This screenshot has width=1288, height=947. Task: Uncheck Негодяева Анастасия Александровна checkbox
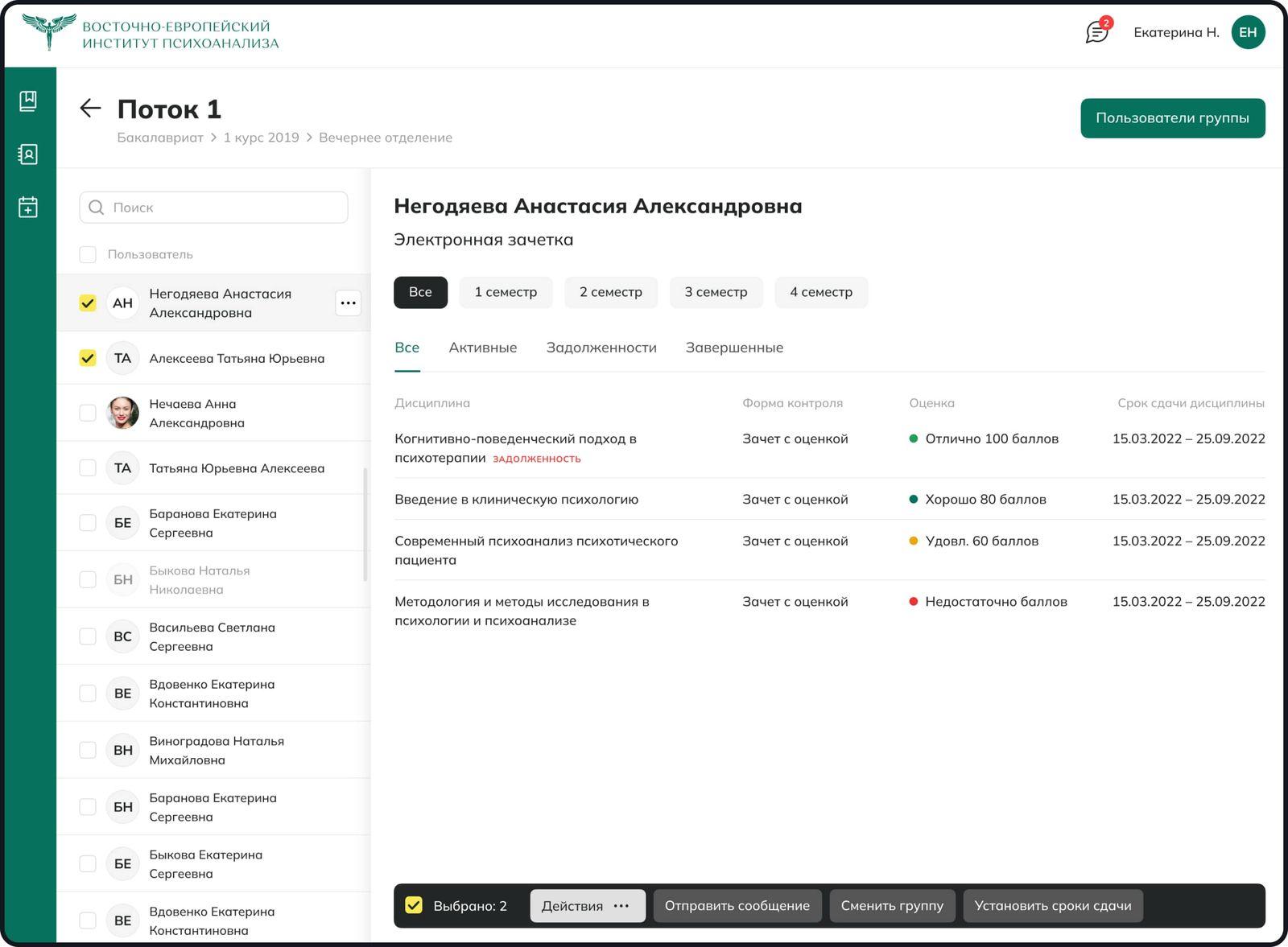pos(88,303)
